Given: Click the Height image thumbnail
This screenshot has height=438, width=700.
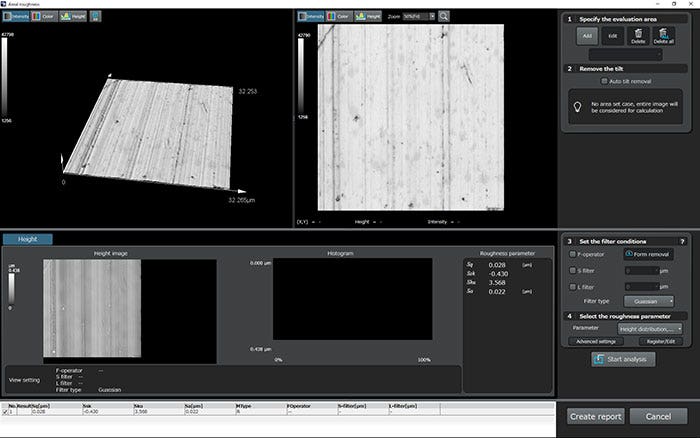Looking at the screenshot, I should (92, 309).
